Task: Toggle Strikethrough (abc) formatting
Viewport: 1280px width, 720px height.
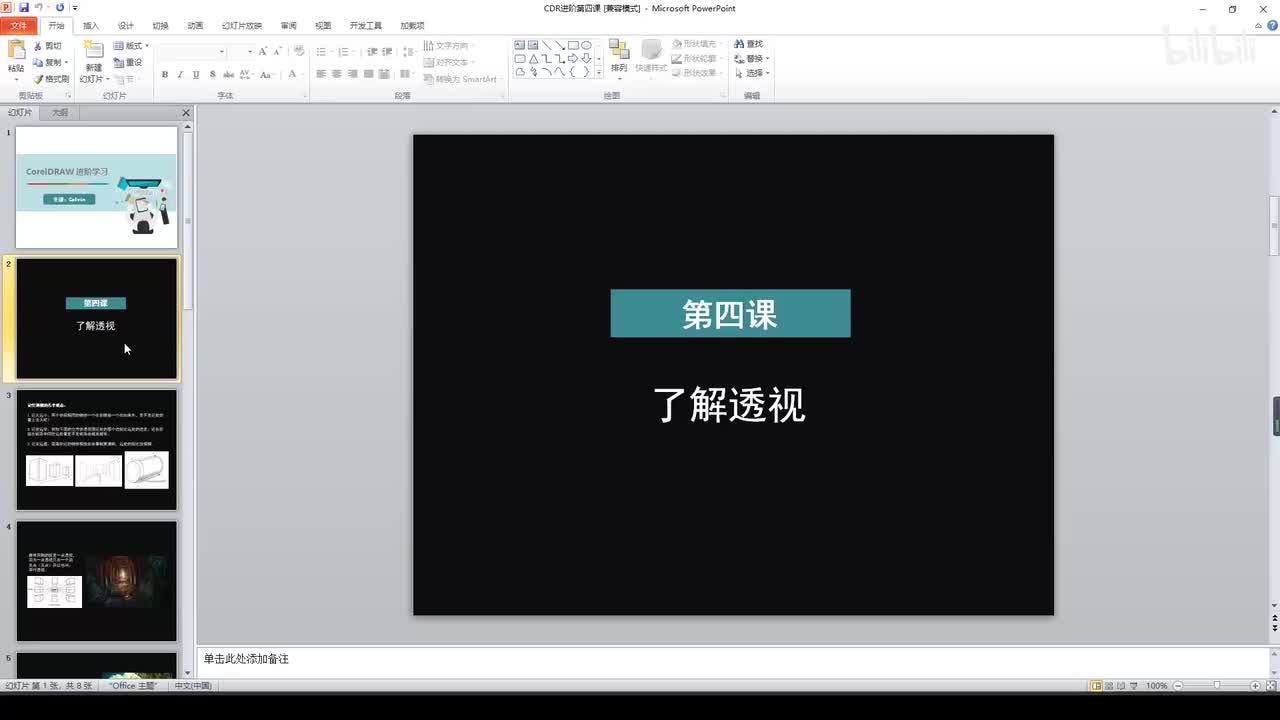Action: tap(227, 75)
